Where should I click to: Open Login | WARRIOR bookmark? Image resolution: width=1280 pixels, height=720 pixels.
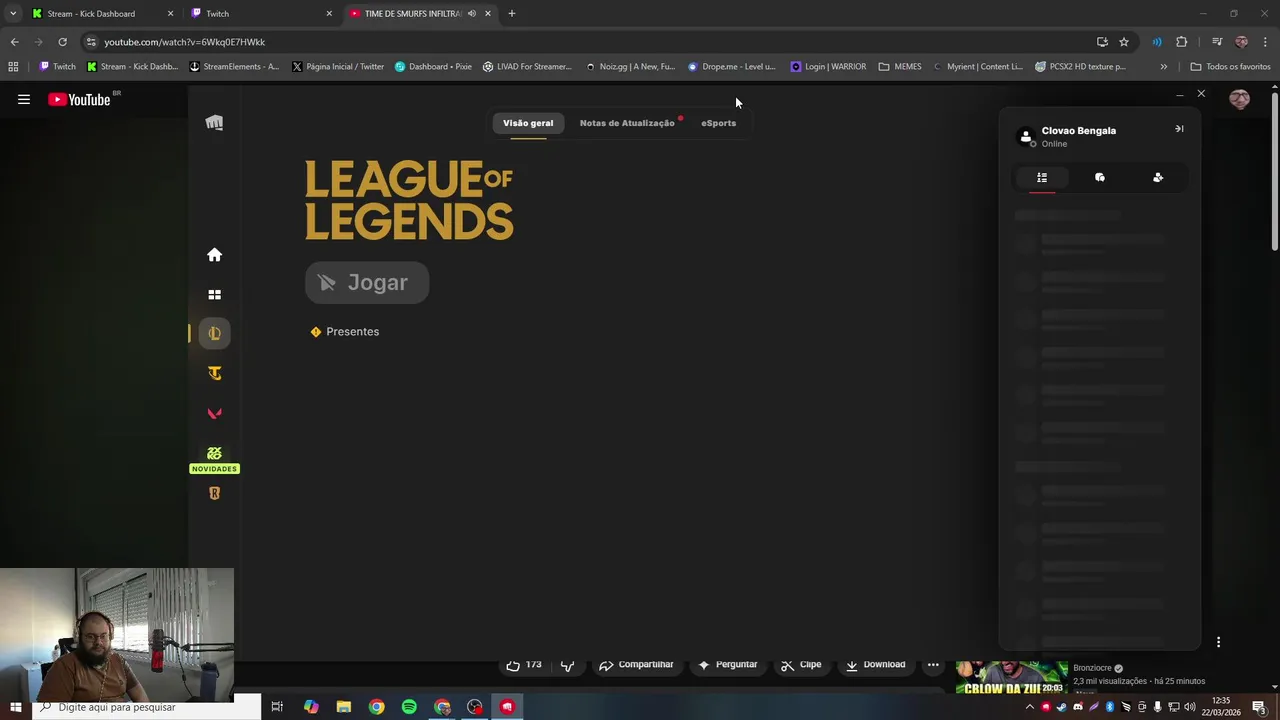[x=828, y=67]
